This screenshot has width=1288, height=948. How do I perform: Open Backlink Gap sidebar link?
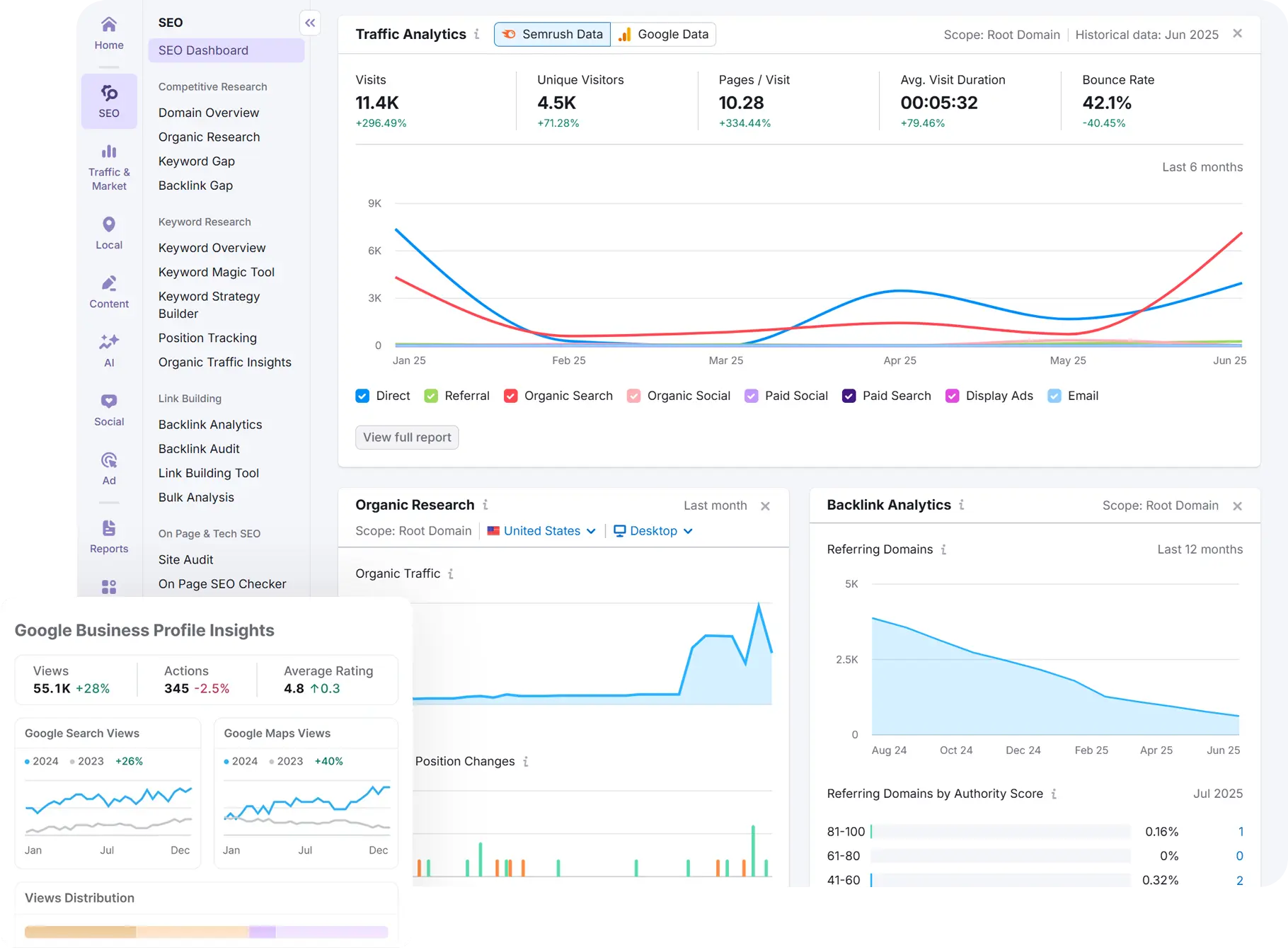pos(195,185)
